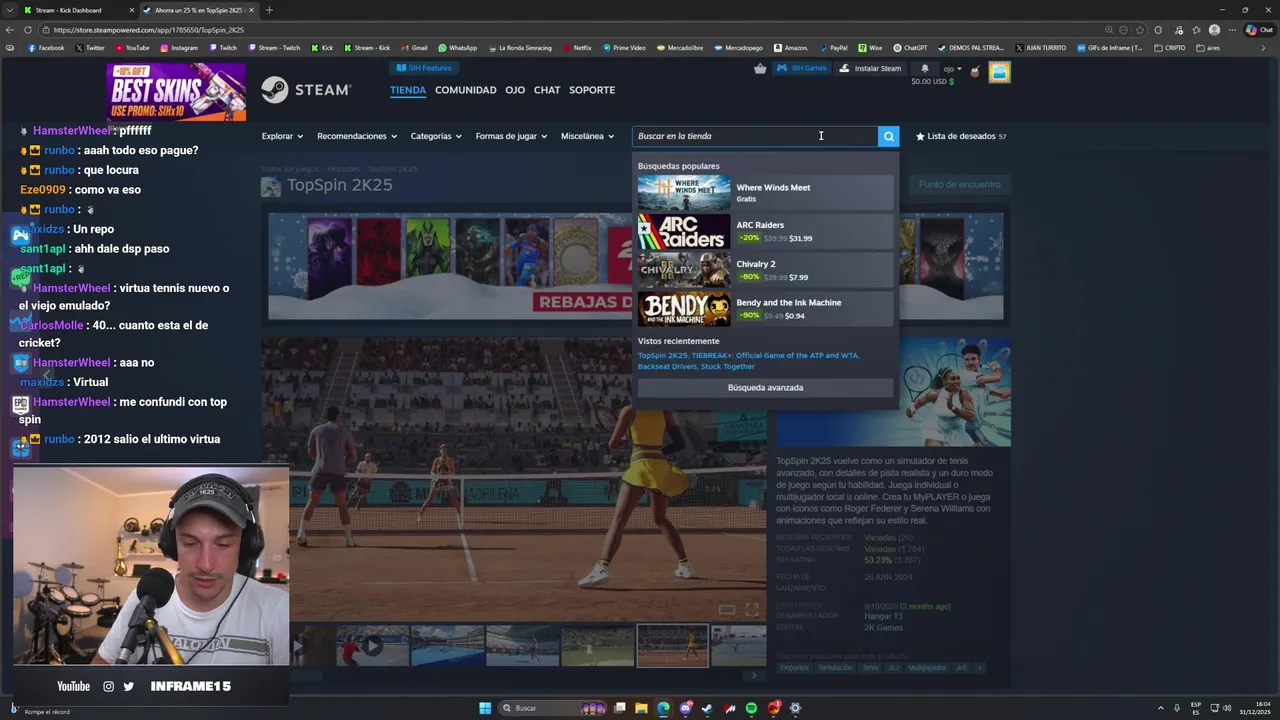This screenshot has width=1280, height=720.
Task: Open the SIH Games button
Action: coord(802,68)
